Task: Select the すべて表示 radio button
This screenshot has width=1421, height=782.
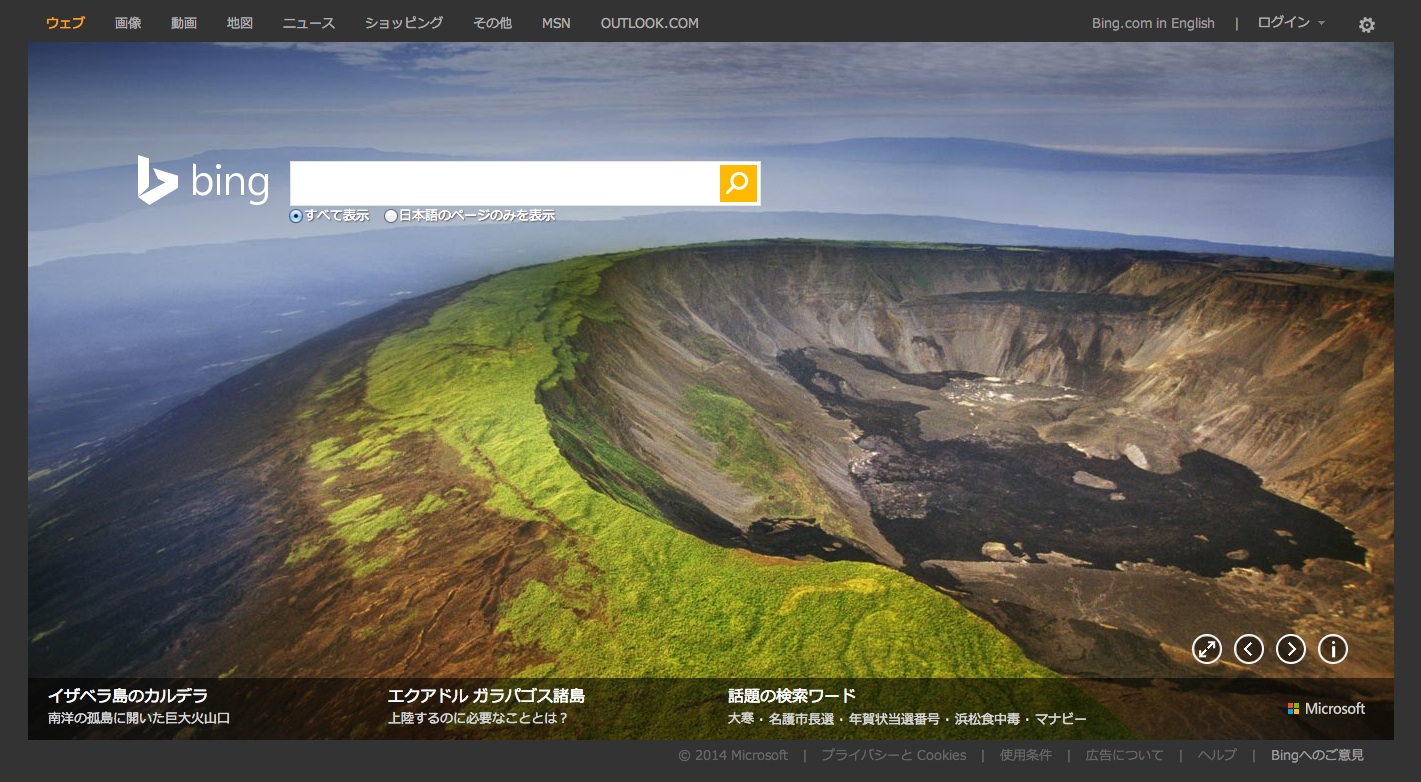Action: [296, 216]
